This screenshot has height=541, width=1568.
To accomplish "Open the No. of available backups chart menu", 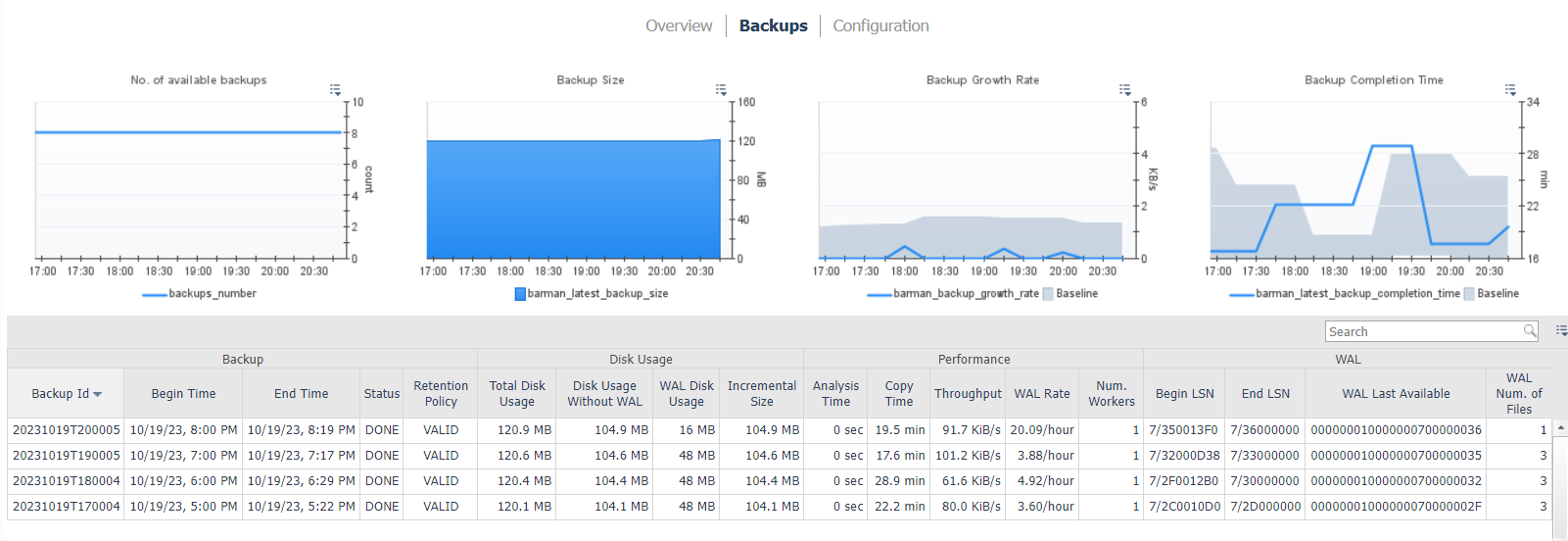I will (335, 89).
